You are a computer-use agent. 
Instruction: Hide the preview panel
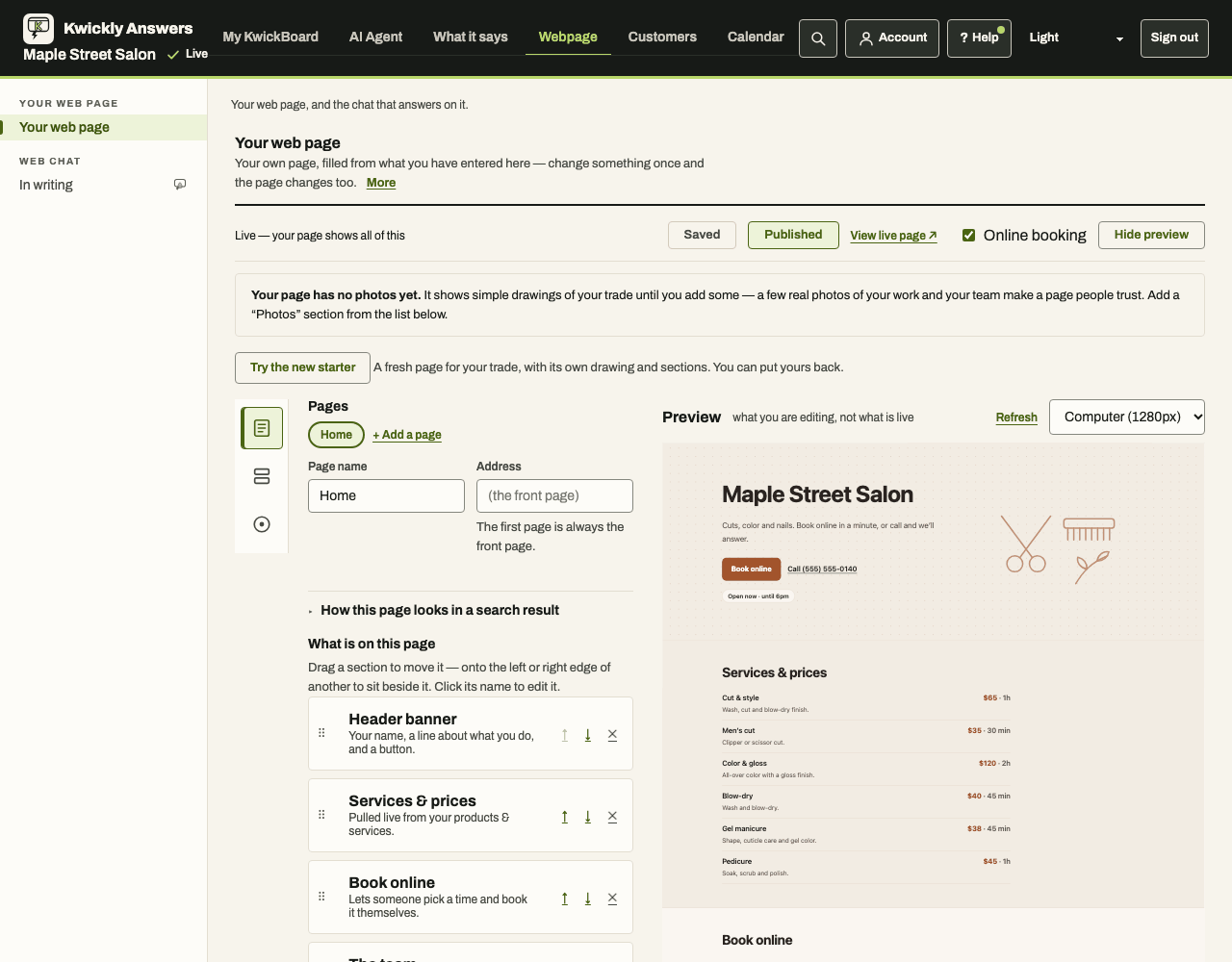1151,235
